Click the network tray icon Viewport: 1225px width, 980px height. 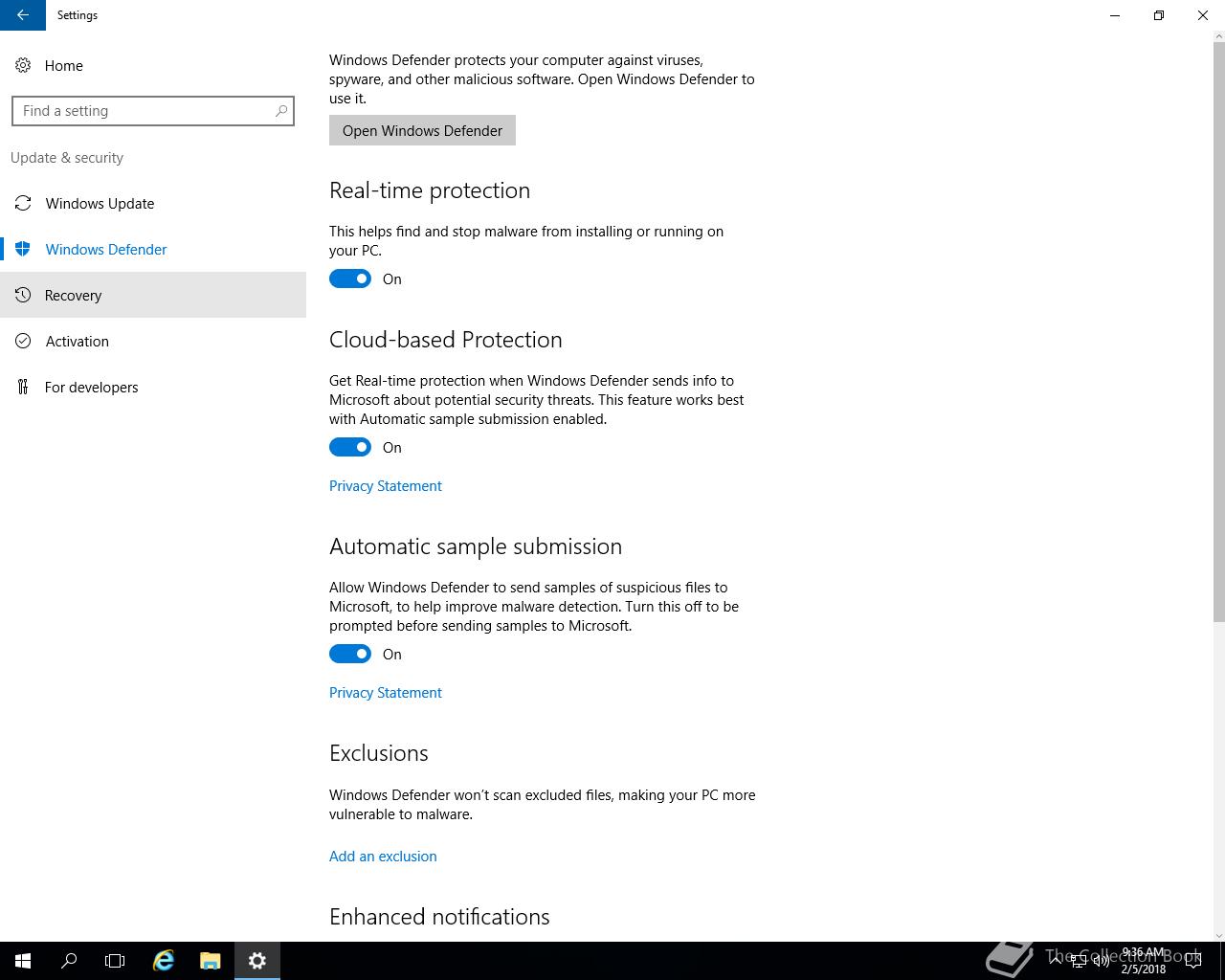[x=1079, y=961]
